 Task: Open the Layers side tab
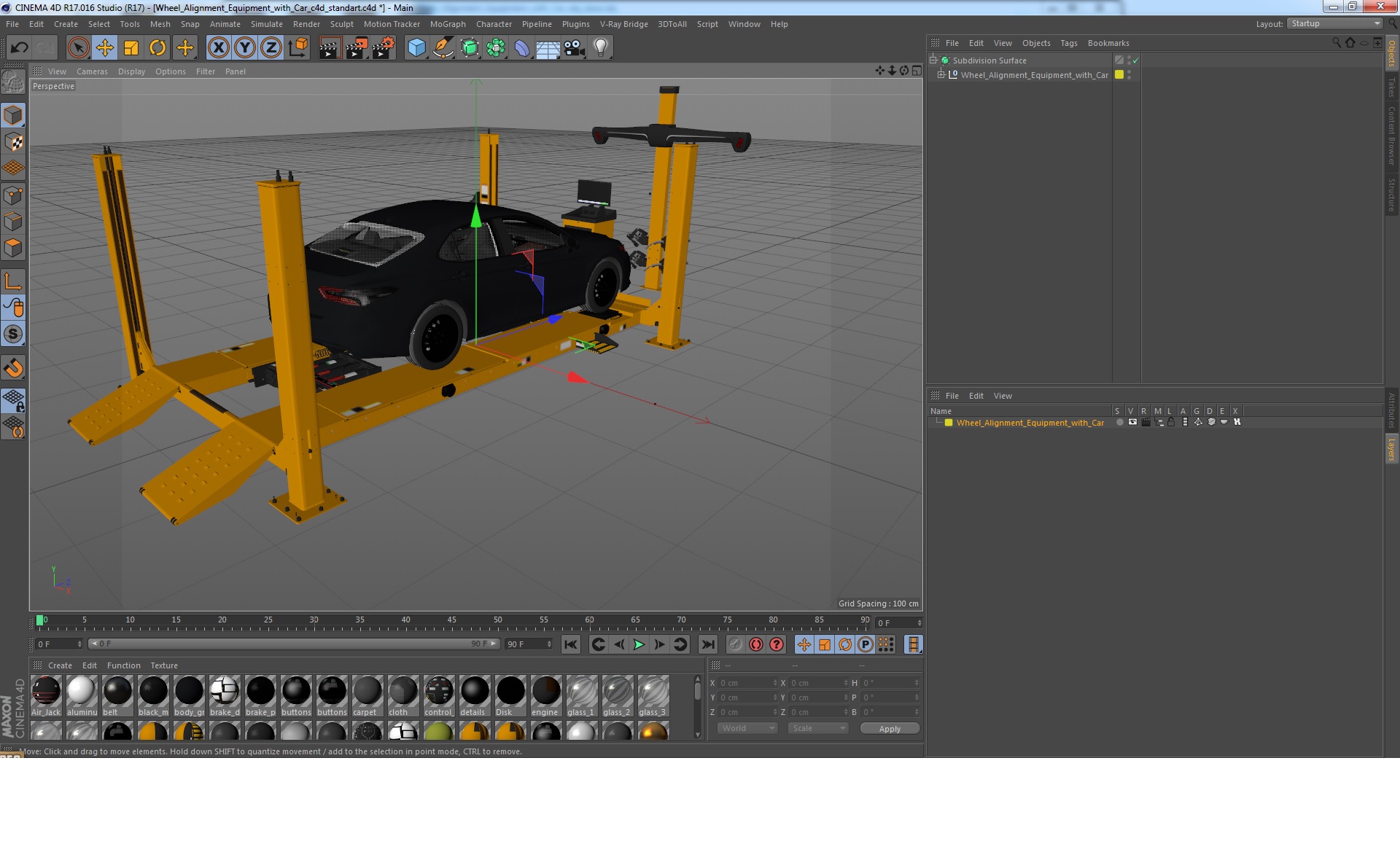click(1392, 450)
